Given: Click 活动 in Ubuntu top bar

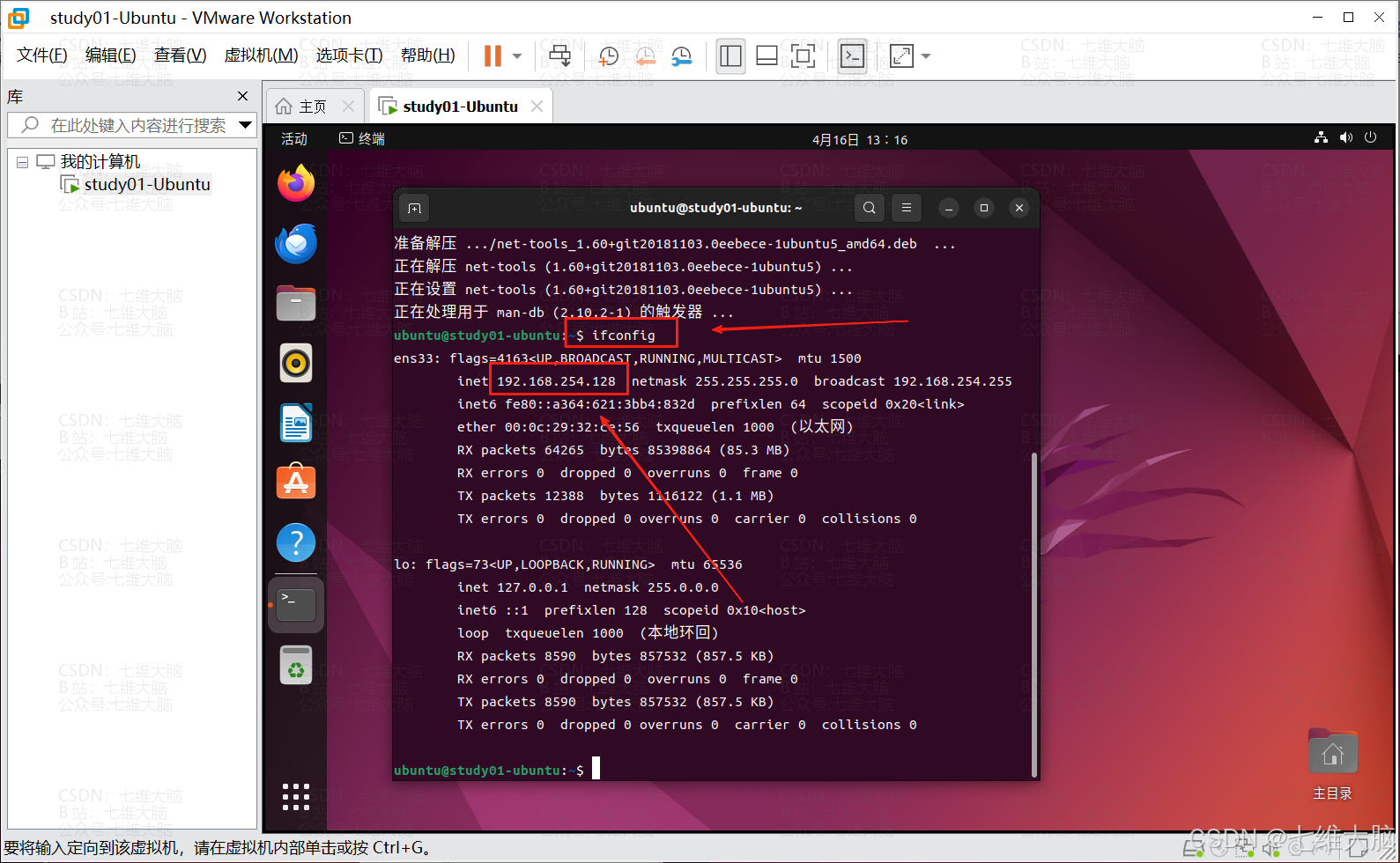Looking at the screenshot, I should [294, 139].
